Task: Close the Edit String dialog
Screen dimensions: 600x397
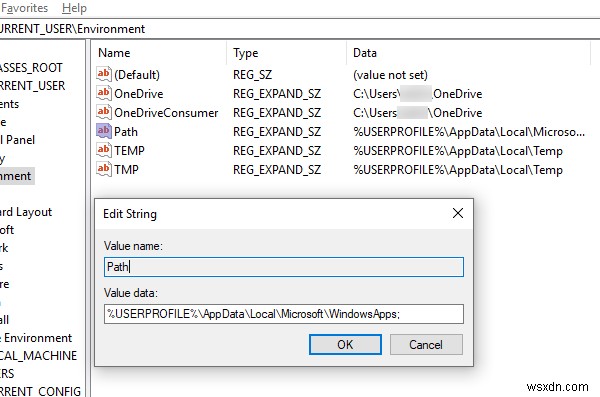Action: (458, 213)
